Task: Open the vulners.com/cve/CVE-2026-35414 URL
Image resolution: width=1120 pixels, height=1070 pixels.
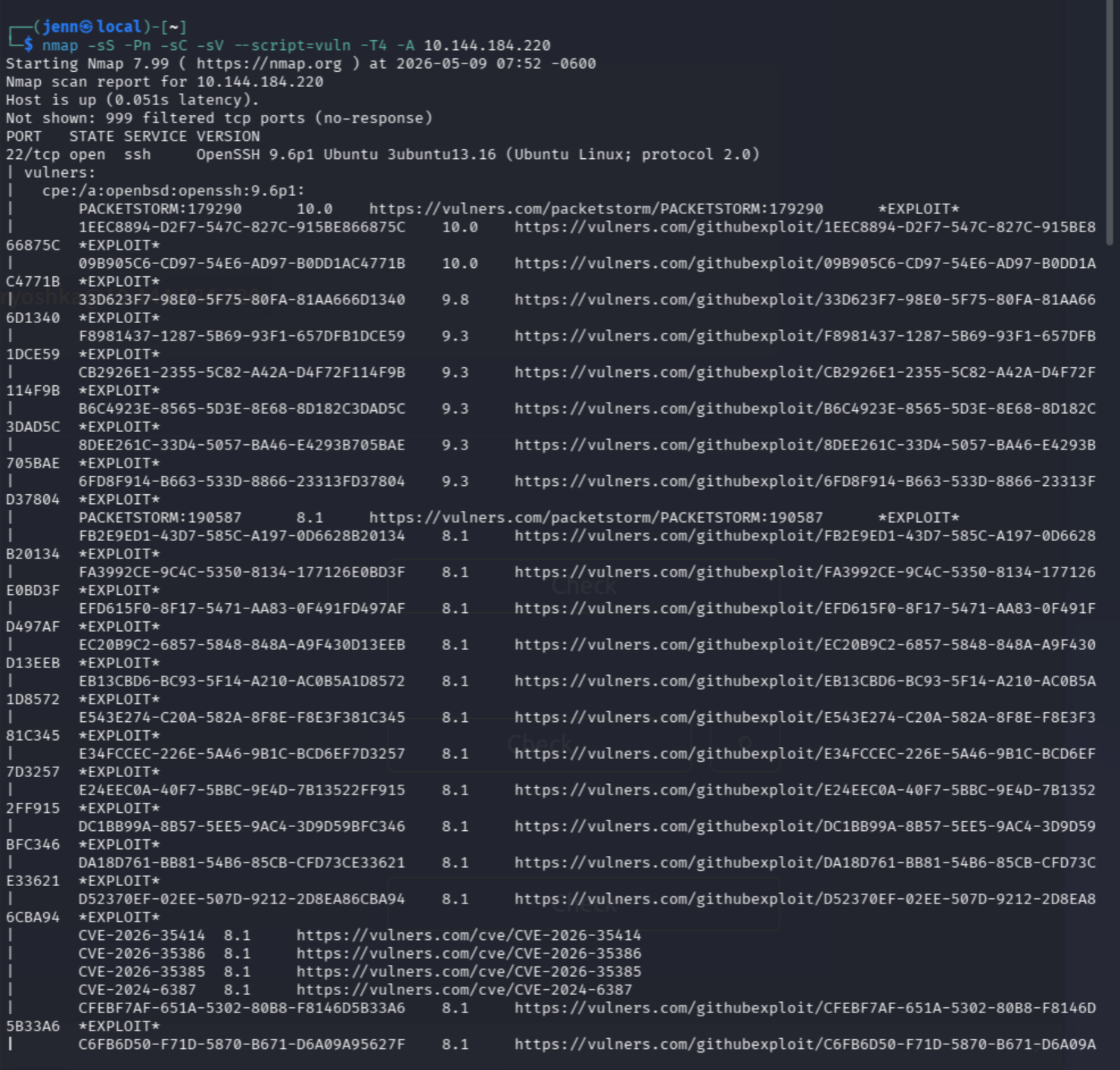Action: [469, 935]
